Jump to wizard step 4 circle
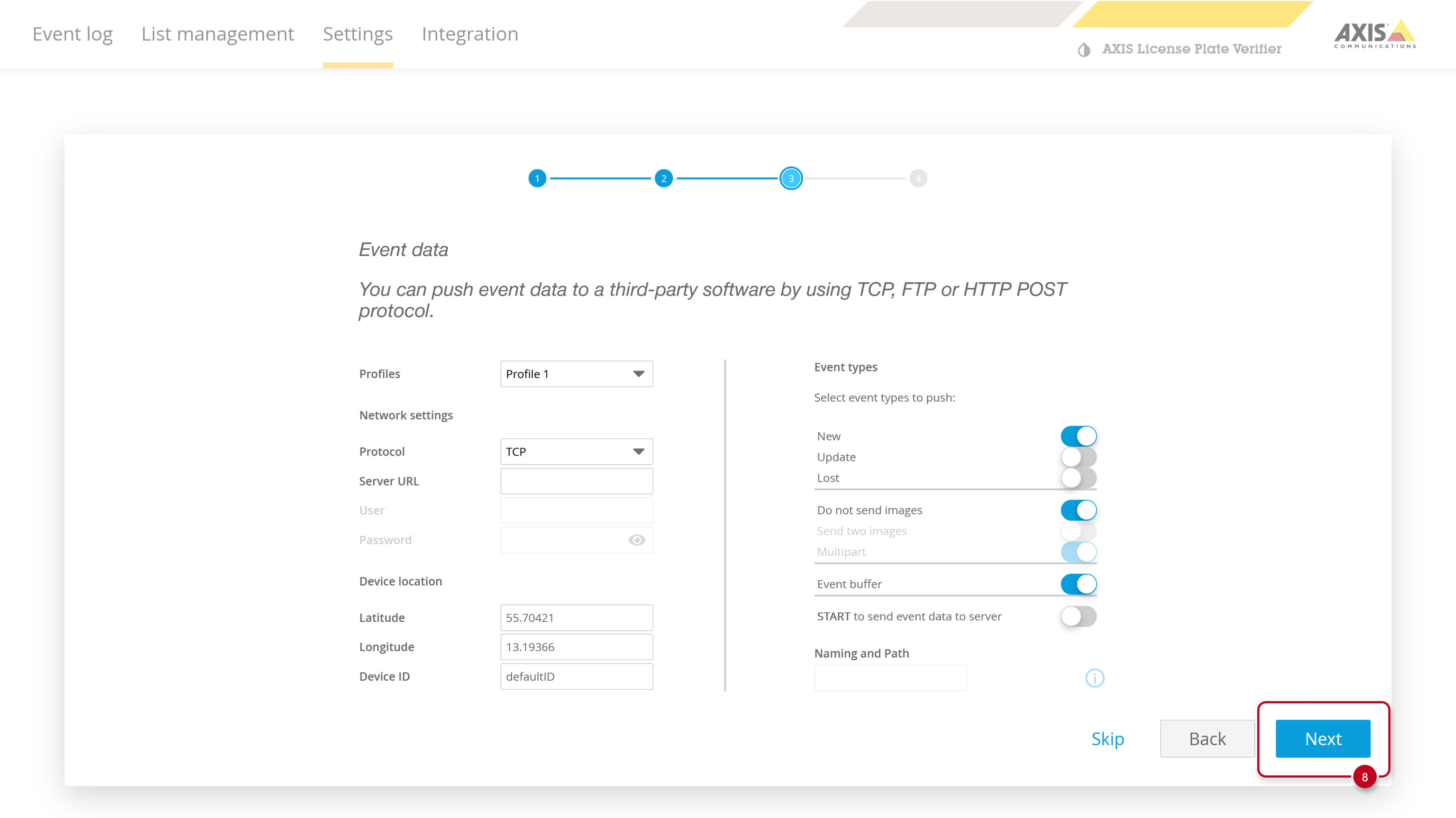Screen dimensions: 1456x818 918,179
